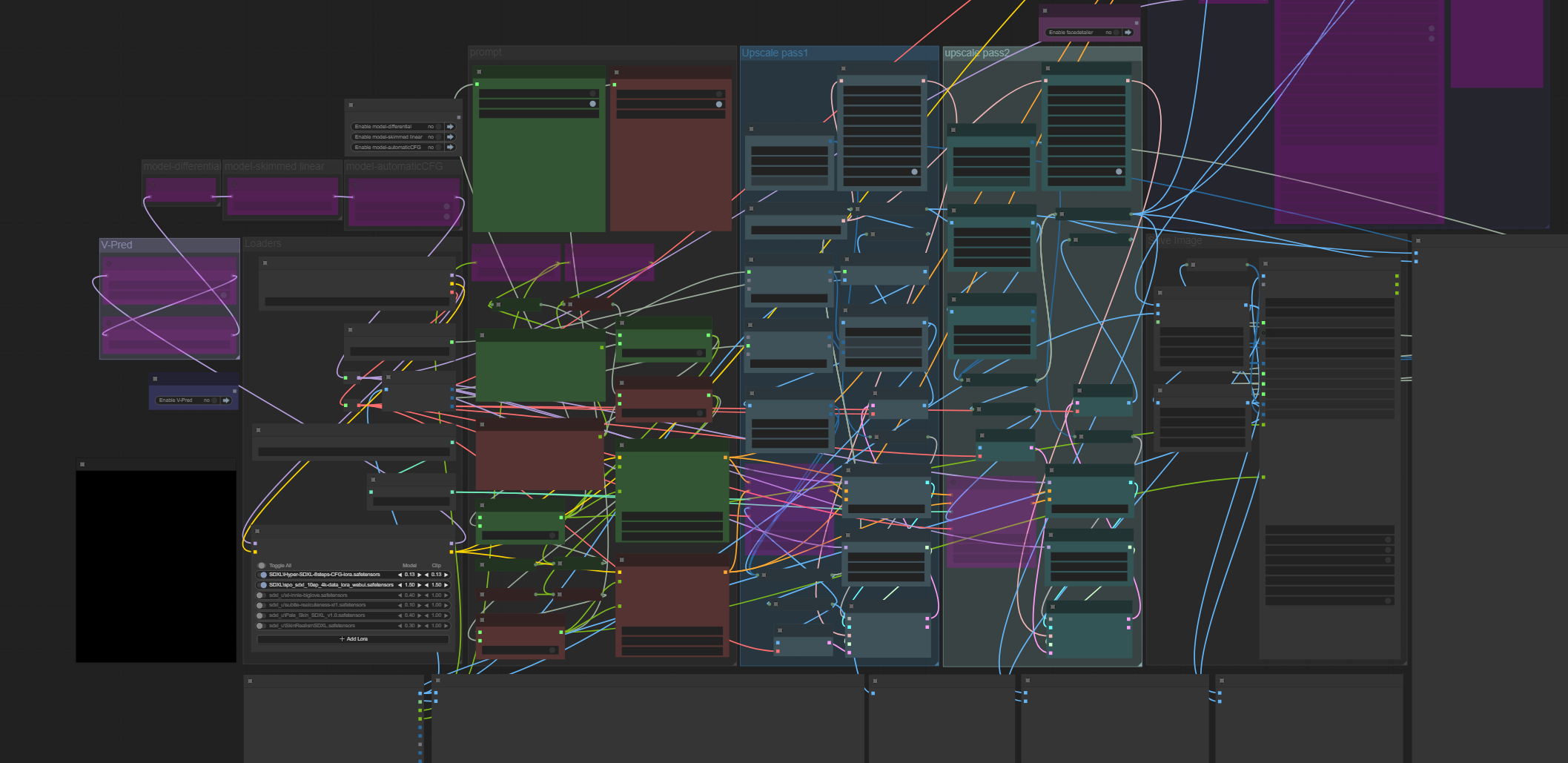This screenshot has height=763, width=1568.
Task: Select the Upscale pass1 group title
Action: (x=775, y=53)
